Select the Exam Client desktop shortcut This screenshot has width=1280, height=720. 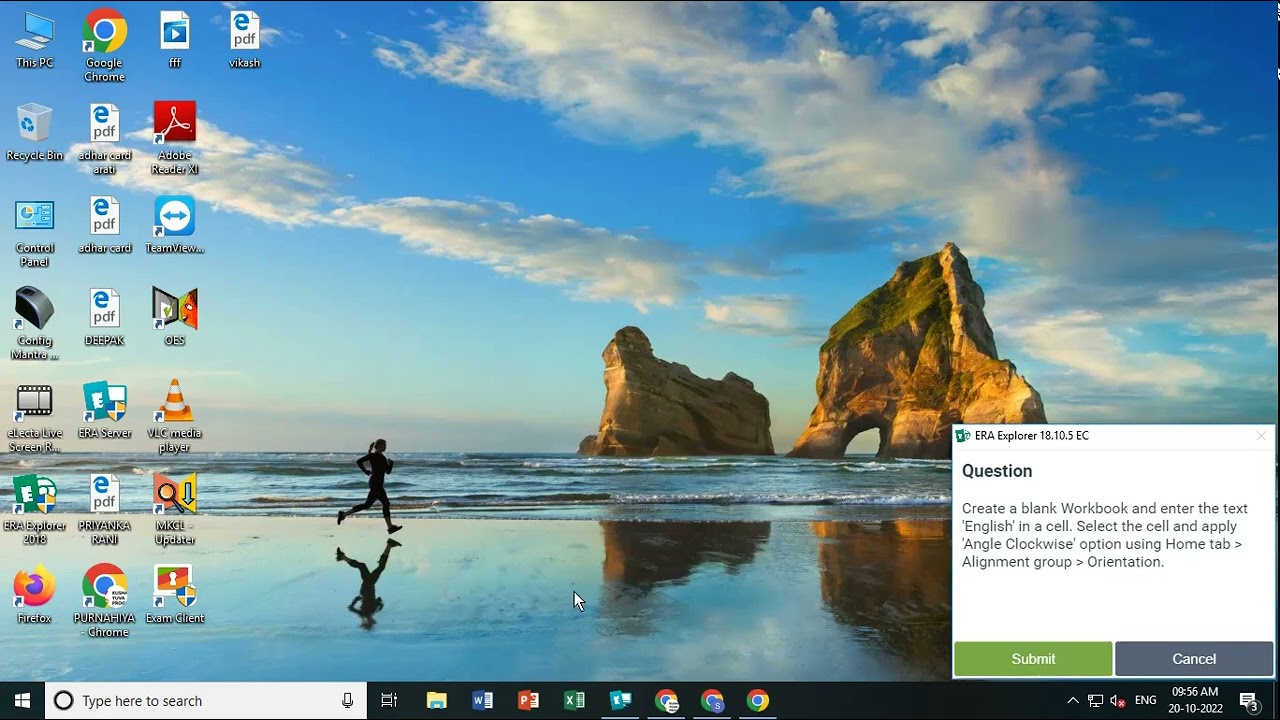coord(175,595)
